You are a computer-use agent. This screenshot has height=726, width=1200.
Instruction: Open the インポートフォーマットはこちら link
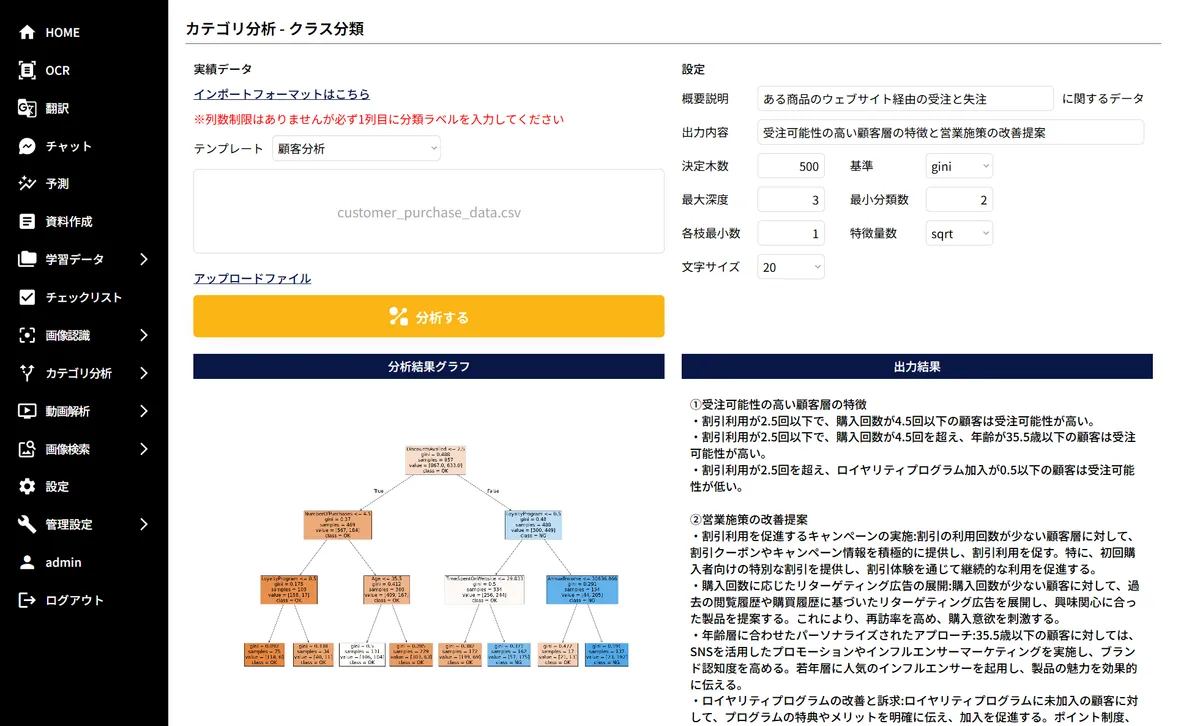pos(282,94)
